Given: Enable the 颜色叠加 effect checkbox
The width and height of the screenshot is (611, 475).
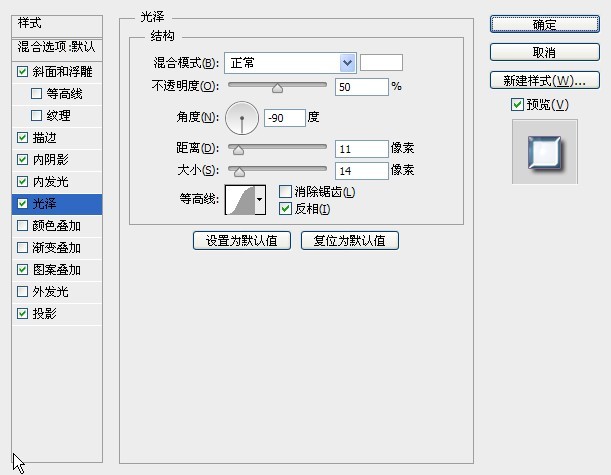Looking at the screenshot, I should 23,226.
